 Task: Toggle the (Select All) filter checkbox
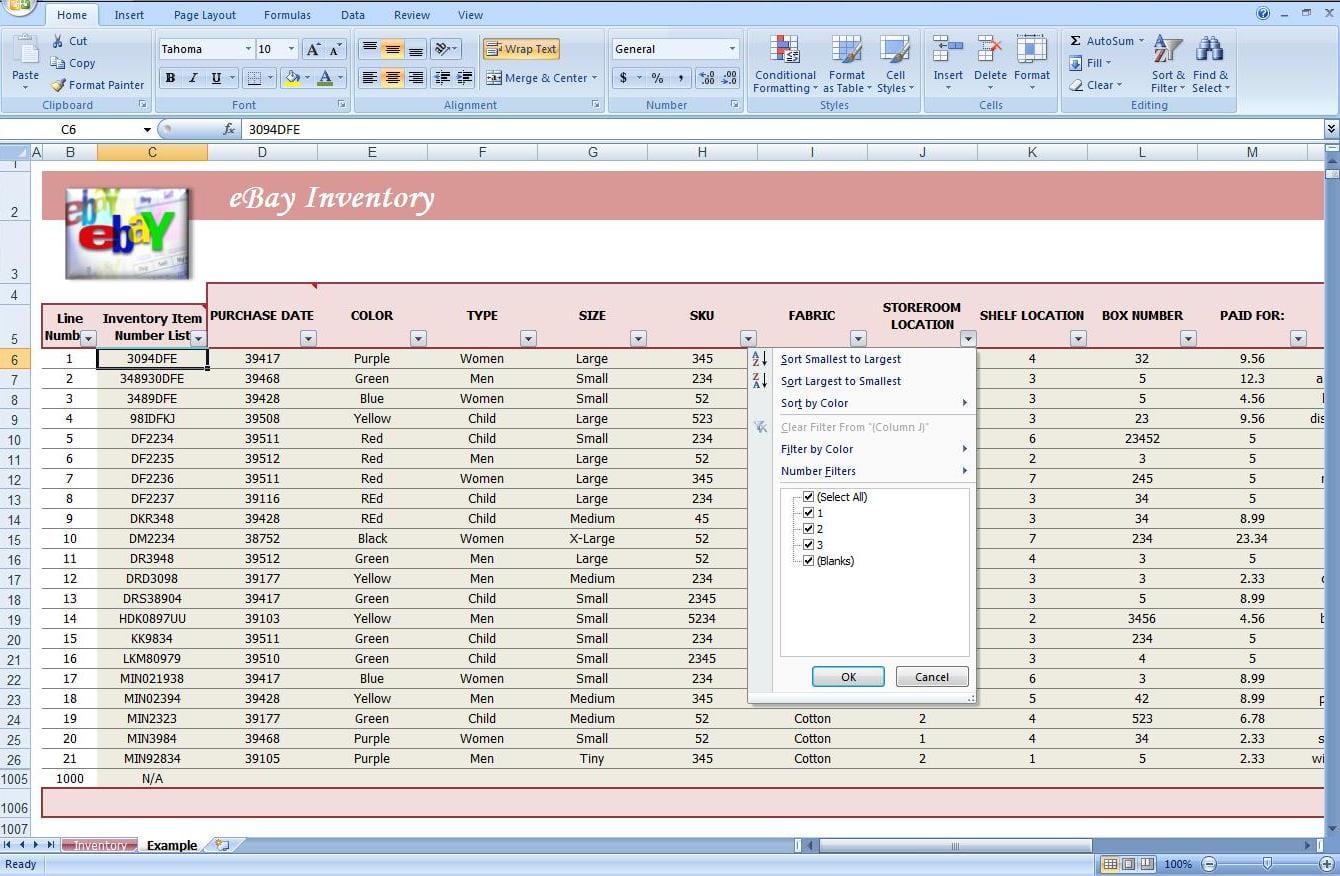(808, 497)
